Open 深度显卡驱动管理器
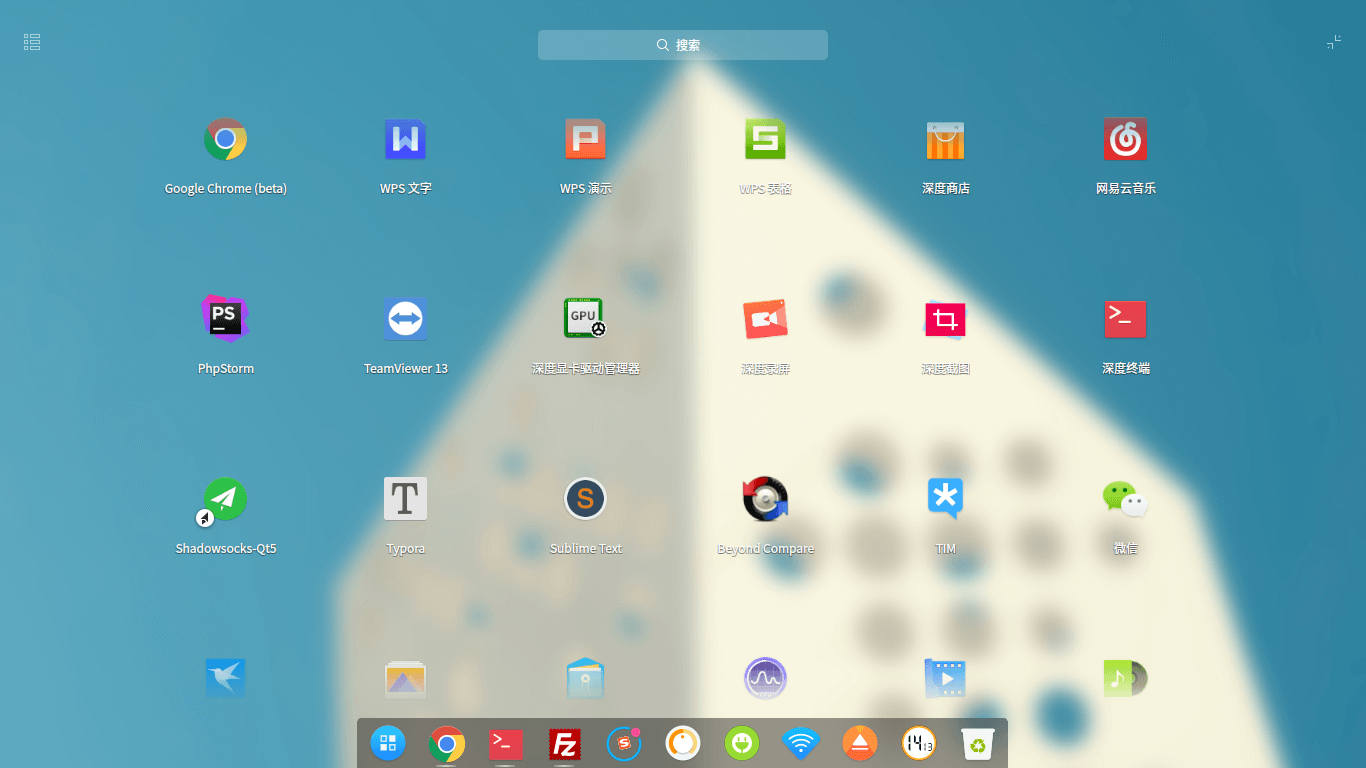This screenshot has height=768, width=1366. 586,320
